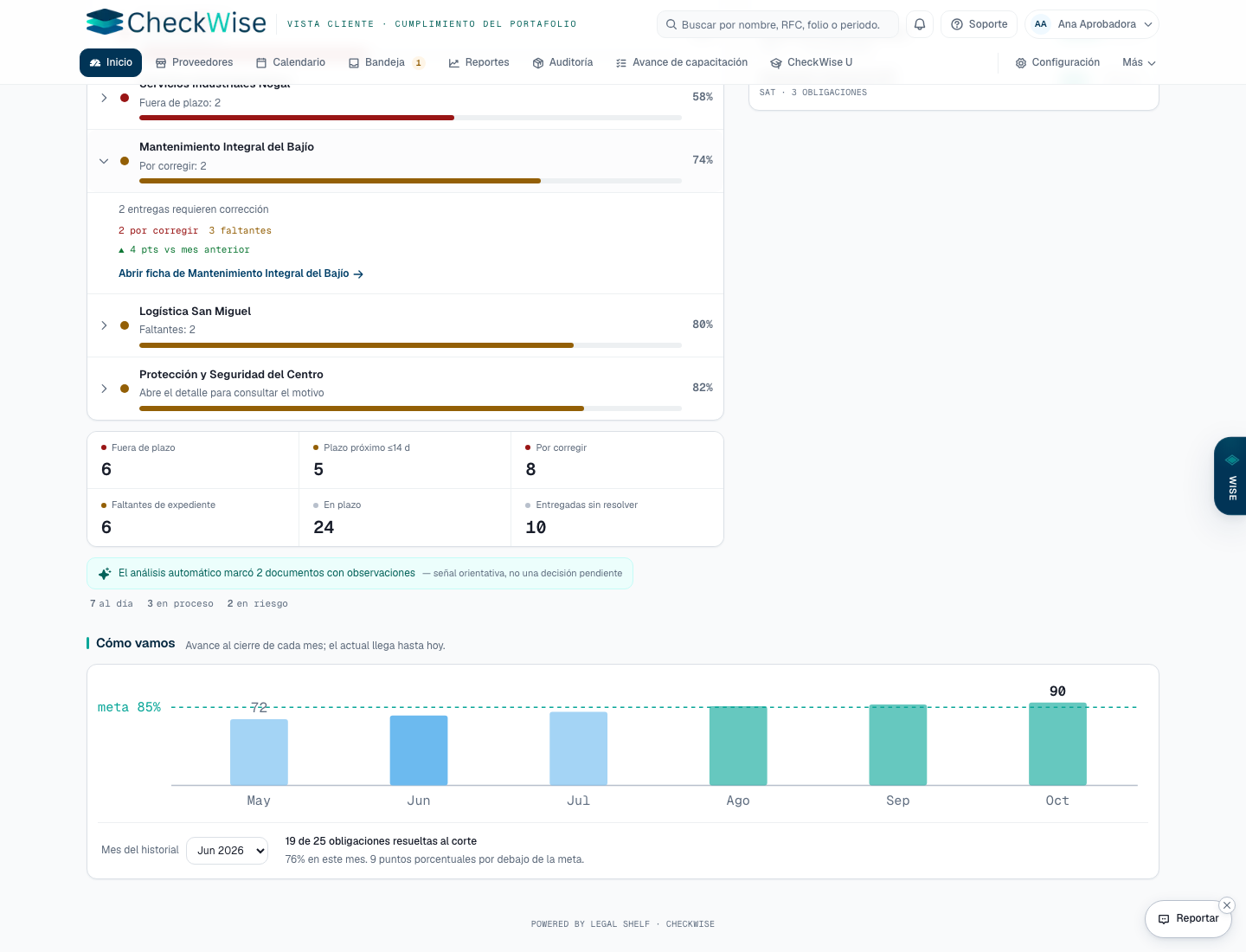Expand the Más menu
The width and height of the screenshot is (1246, 952).
click(1139, 62)
